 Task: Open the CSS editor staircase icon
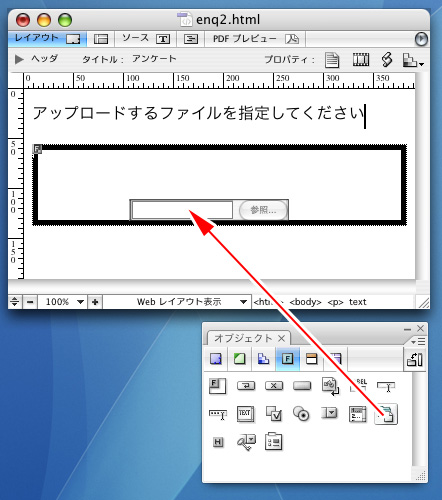tap(413, 60)
